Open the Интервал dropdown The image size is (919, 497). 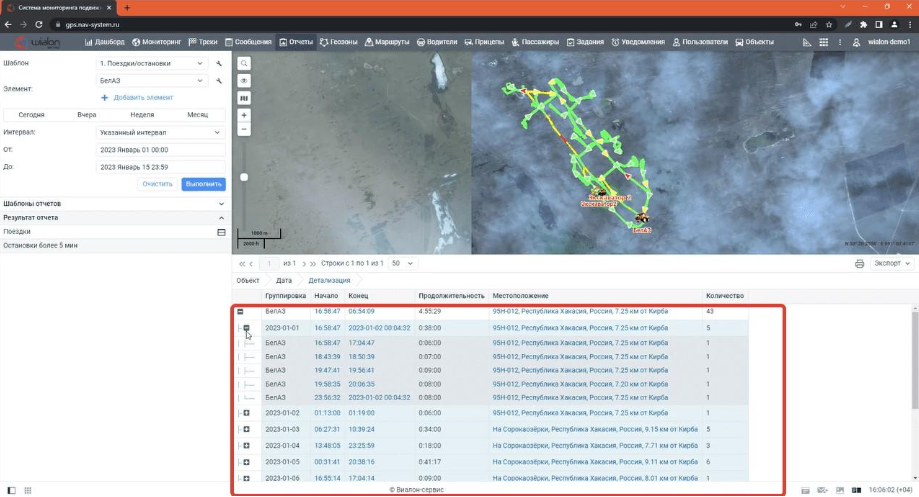[x=160, y=132]
